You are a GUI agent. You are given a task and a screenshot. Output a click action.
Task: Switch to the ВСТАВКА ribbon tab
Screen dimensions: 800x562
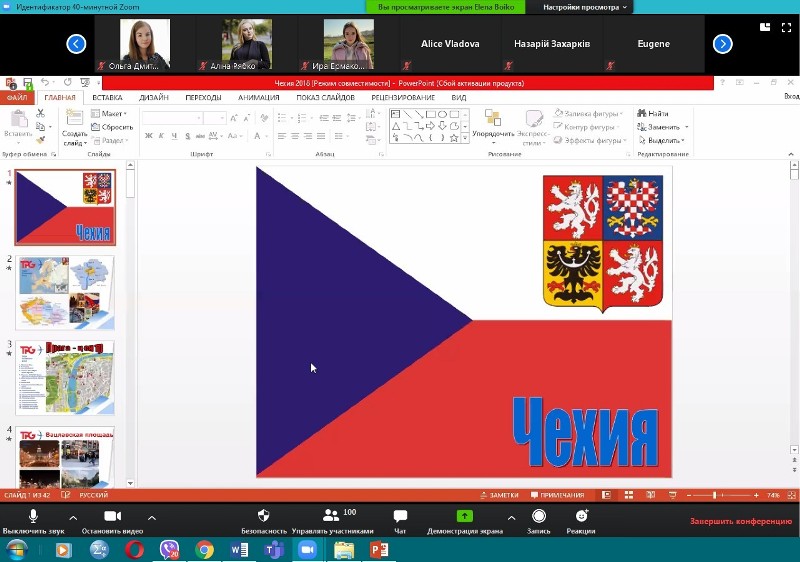(107, 98)
